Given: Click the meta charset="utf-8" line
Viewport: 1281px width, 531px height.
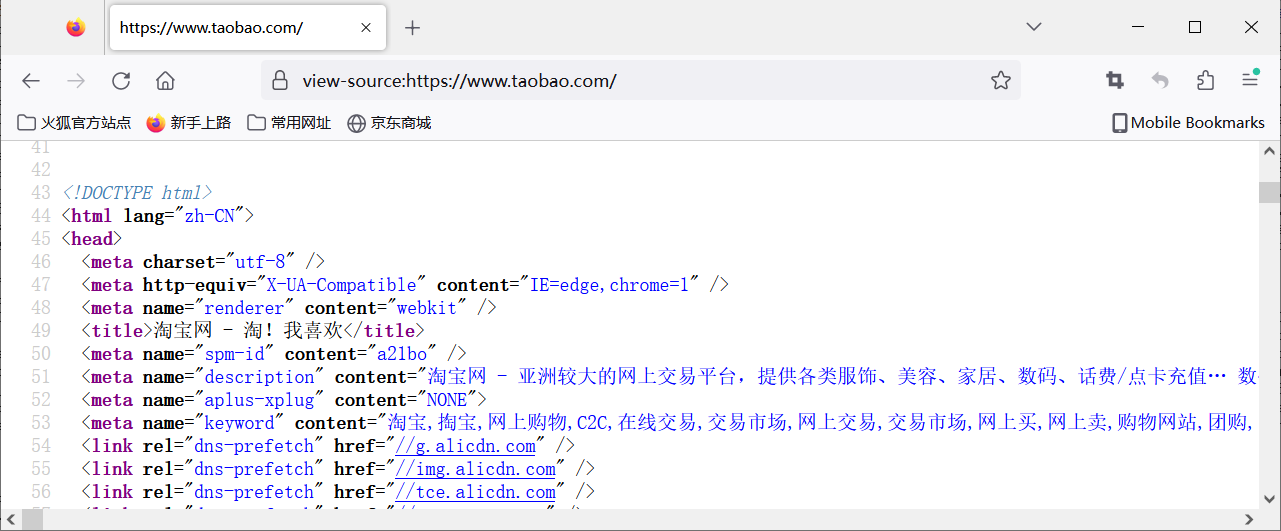Looking at the screenshot, I should (x=203, y=262).
